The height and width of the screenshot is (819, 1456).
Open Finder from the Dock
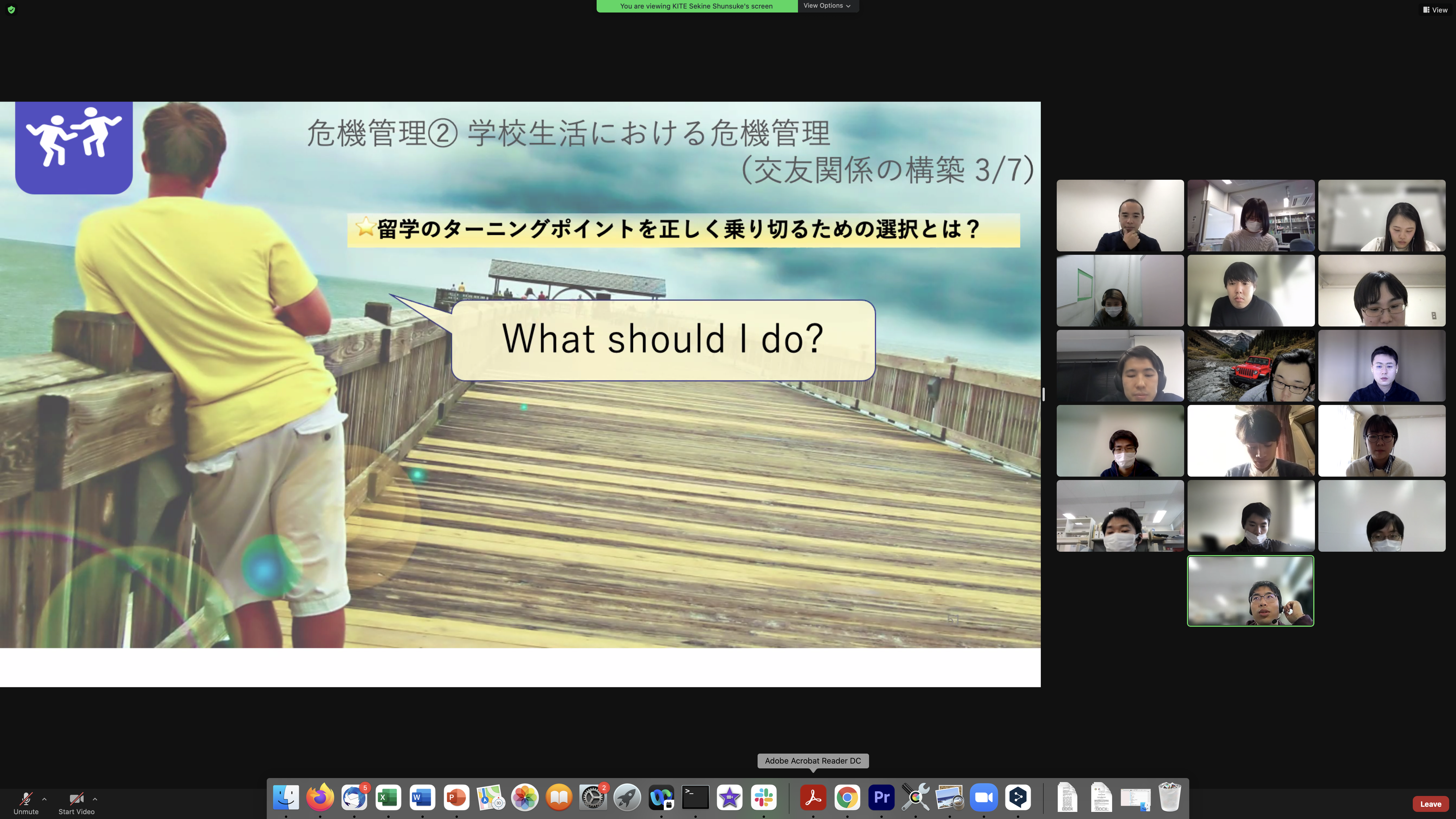(286, 797)
